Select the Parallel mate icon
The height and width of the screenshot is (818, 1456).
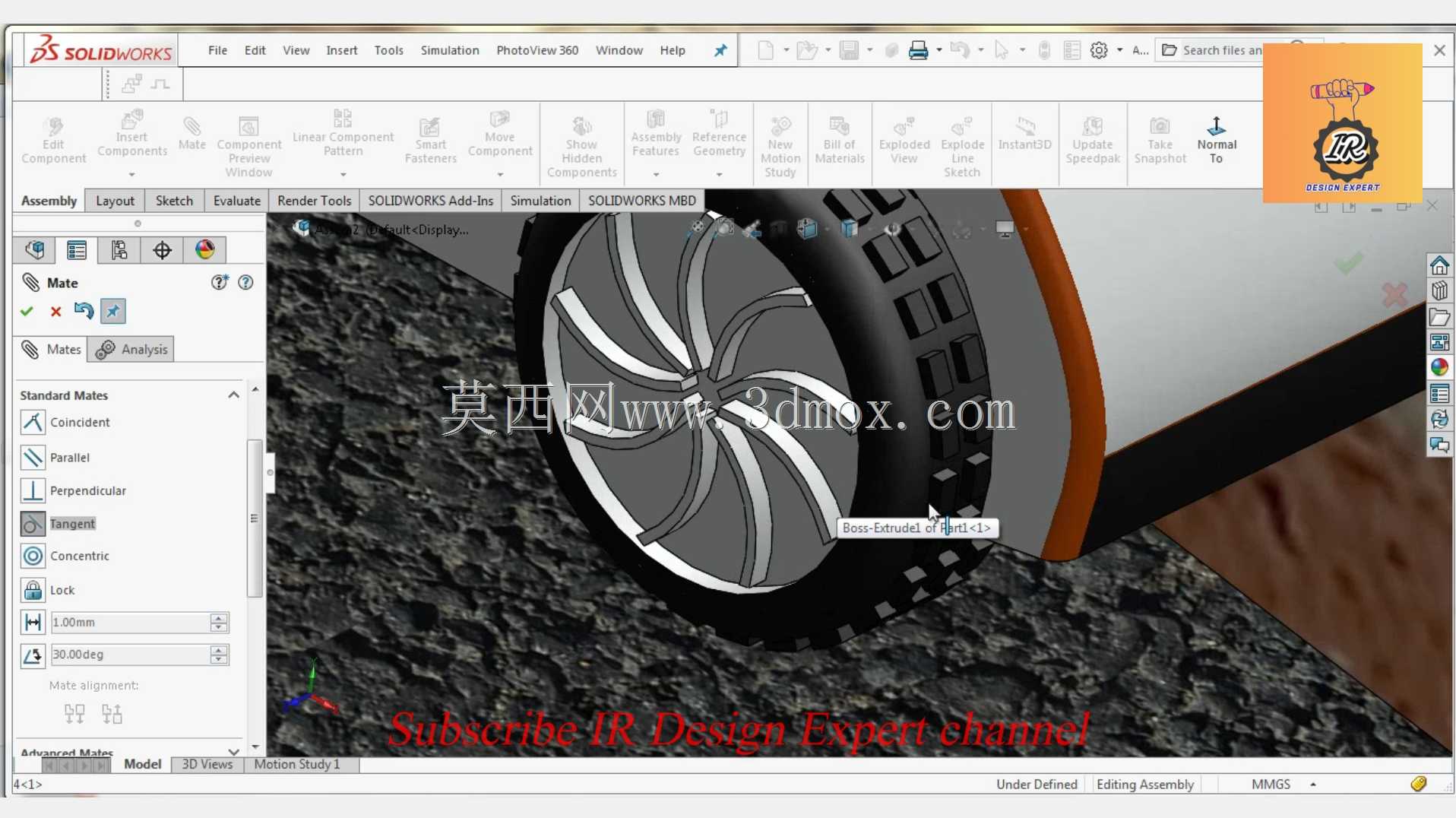coord(33,457)
